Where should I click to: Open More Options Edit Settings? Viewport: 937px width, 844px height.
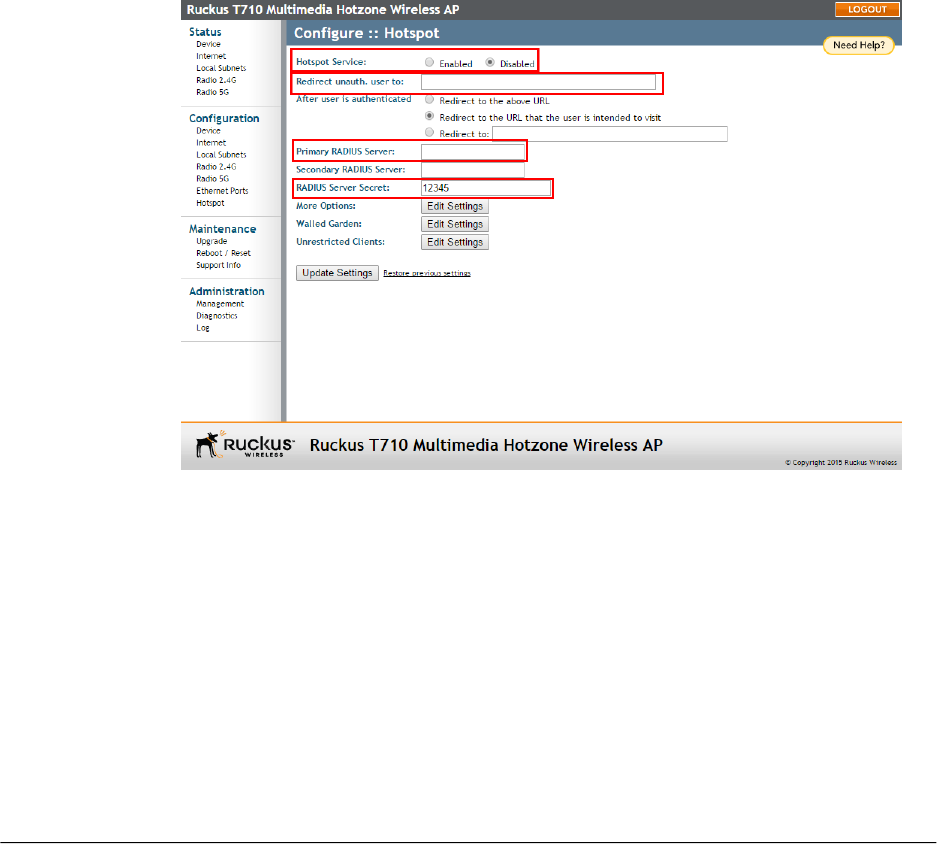click(455, 206)
